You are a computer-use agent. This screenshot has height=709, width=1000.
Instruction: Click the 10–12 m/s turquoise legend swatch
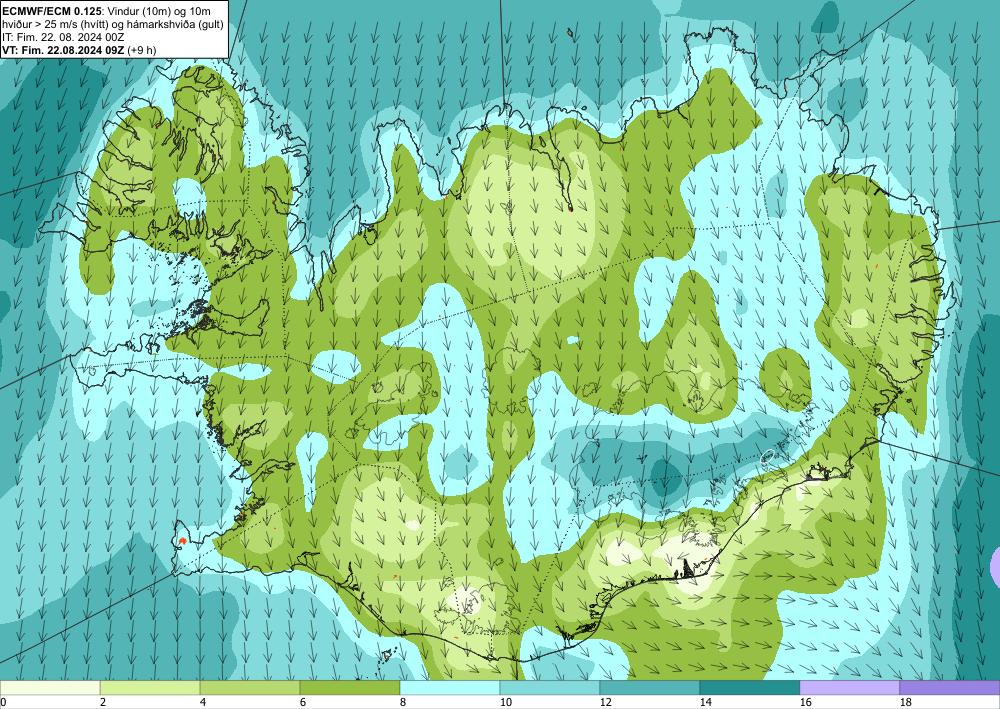(550, 688)
